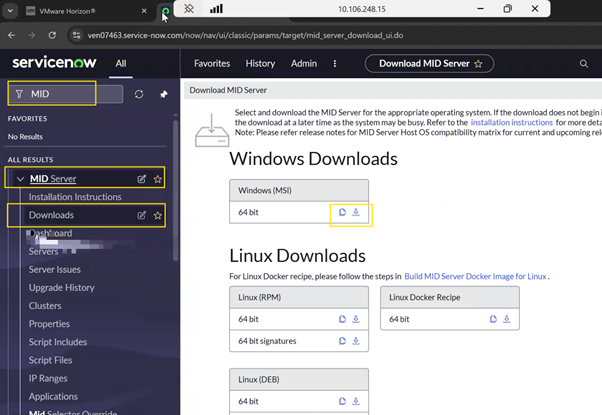Image resolution: width=602 pixels, height=415 pixels.
Task: Favorite the Downloads module star
Action: [157, 215]
